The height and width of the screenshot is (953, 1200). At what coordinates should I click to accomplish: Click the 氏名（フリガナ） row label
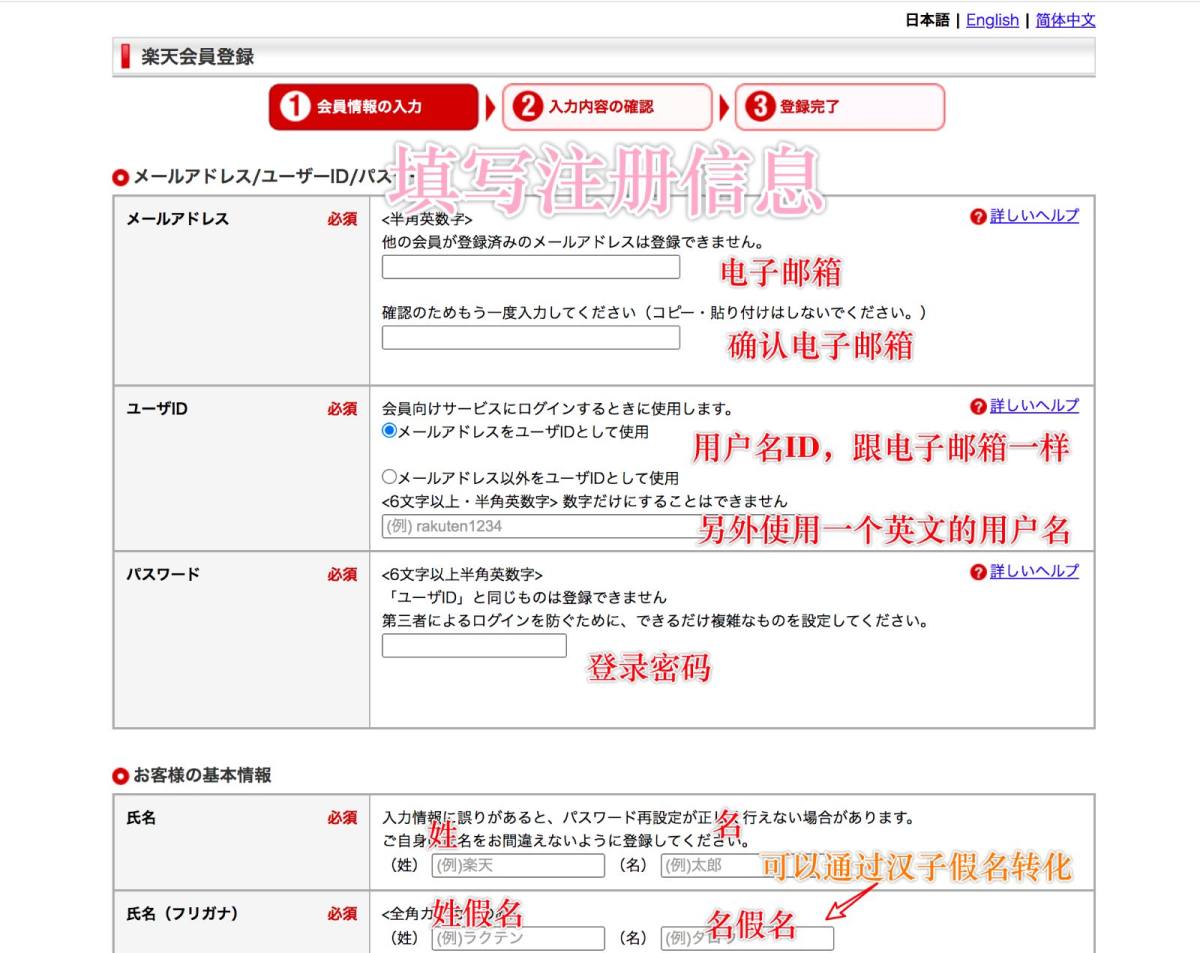(x=182, y=914)
